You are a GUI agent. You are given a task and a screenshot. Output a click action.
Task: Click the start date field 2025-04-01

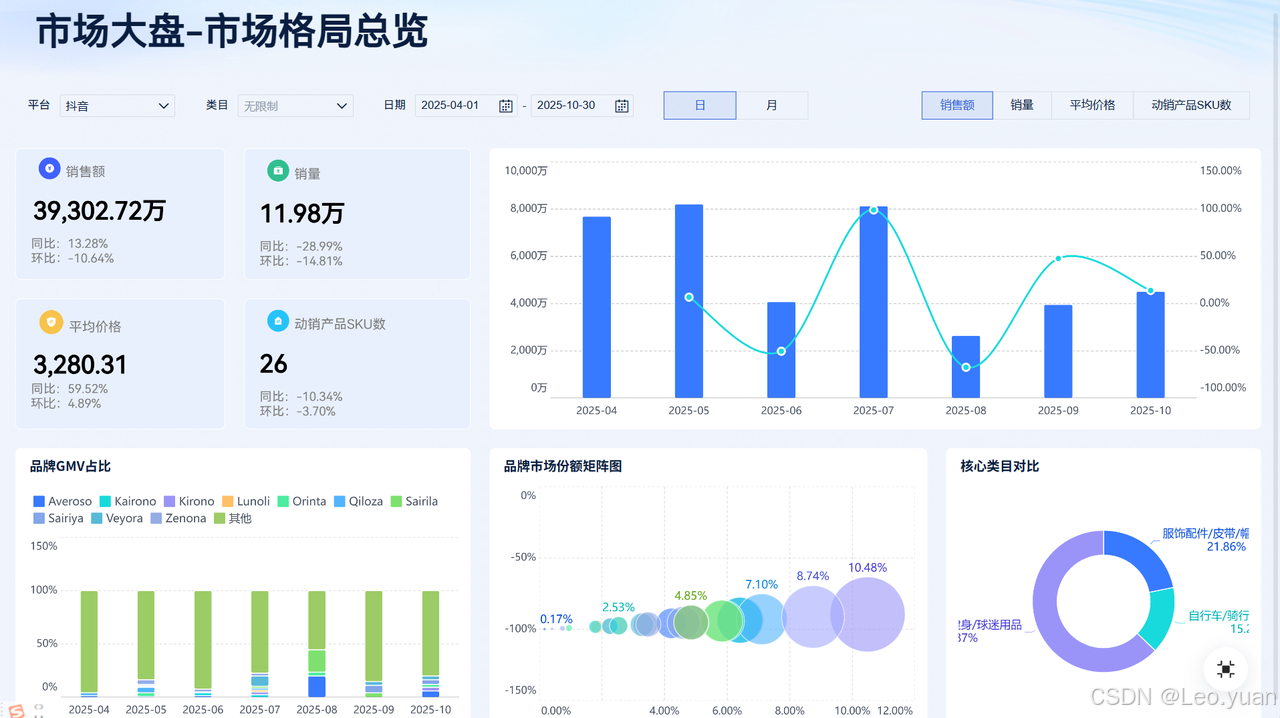[467, 106]
